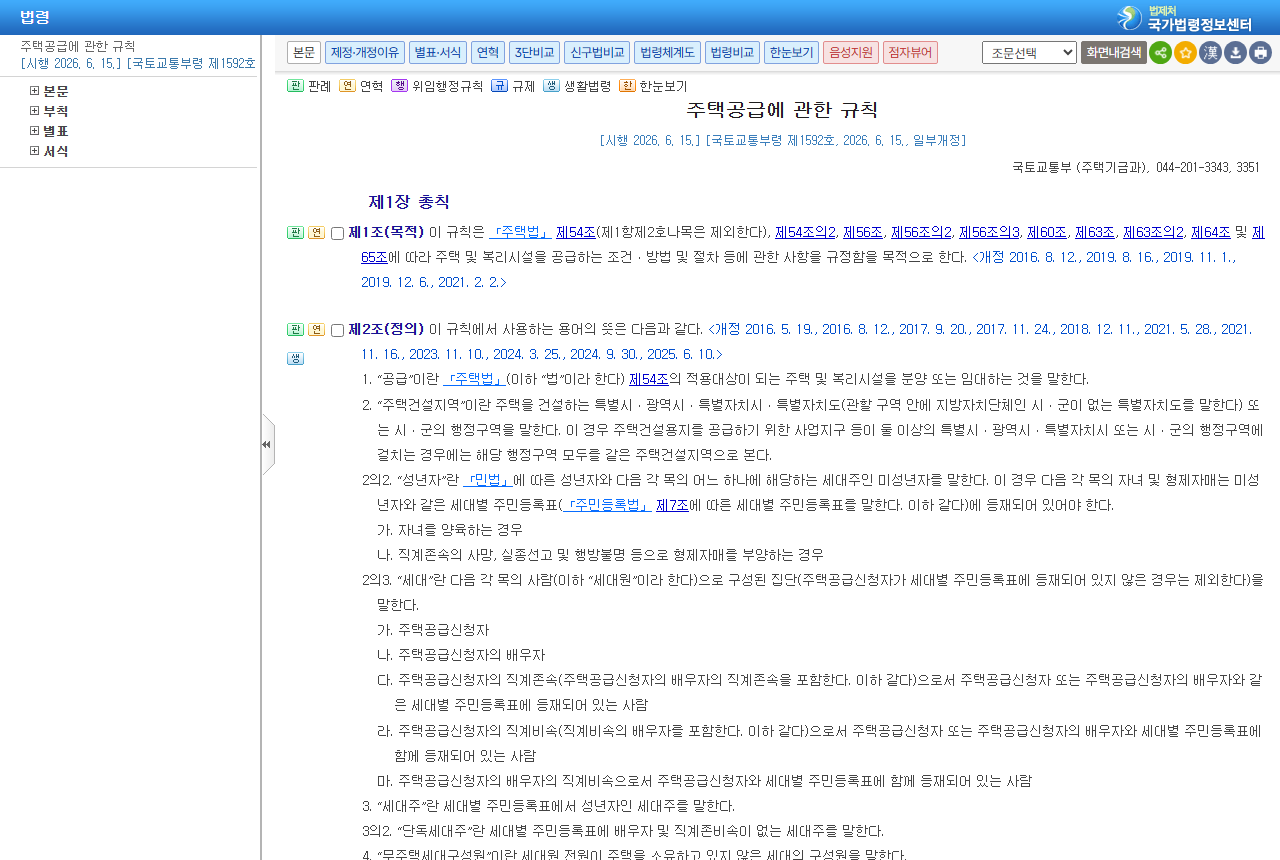Viewport: 1280px width, 860px height.
Task: Toggle Hanja display with 漢 icon
Action: pos(1210,53)
